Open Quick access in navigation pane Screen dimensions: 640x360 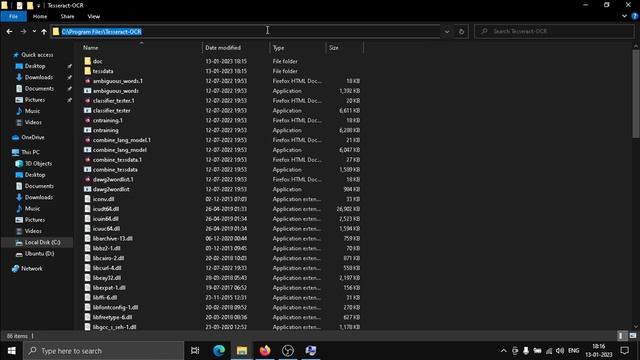(37, 55)
